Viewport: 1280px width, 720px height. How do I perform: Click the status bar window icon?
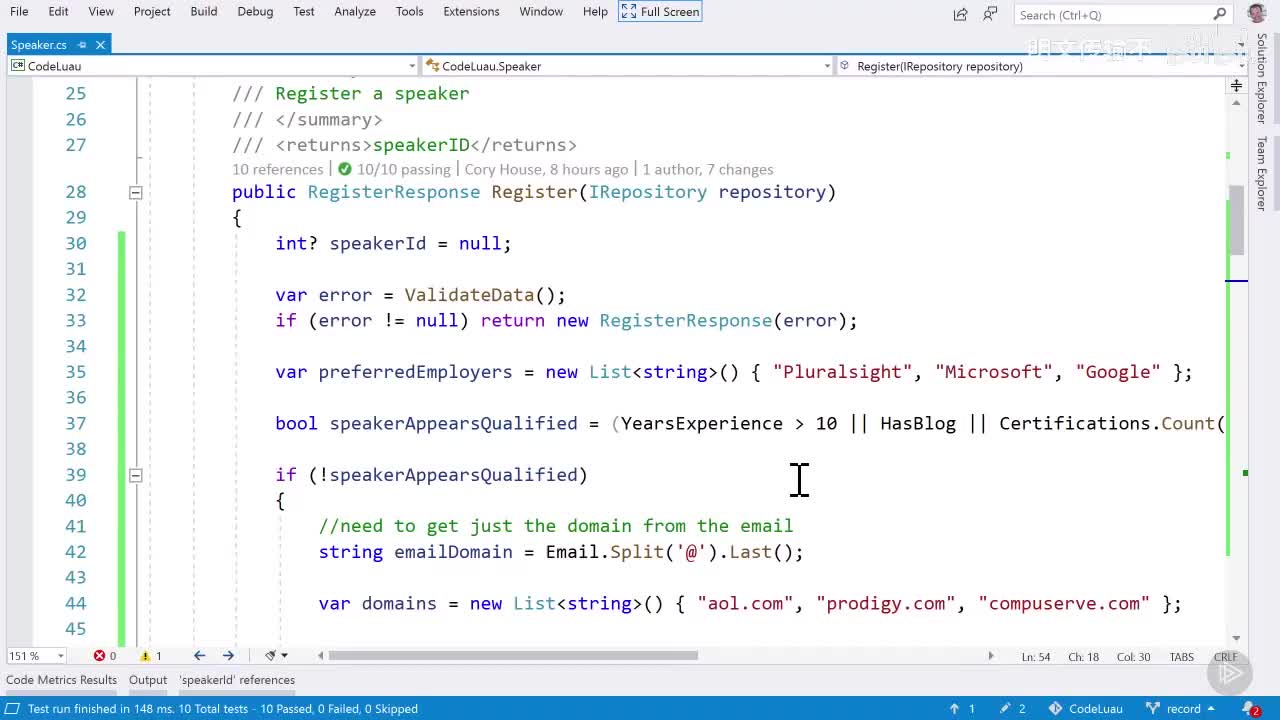pyautogui.click(x=13, y=709)
